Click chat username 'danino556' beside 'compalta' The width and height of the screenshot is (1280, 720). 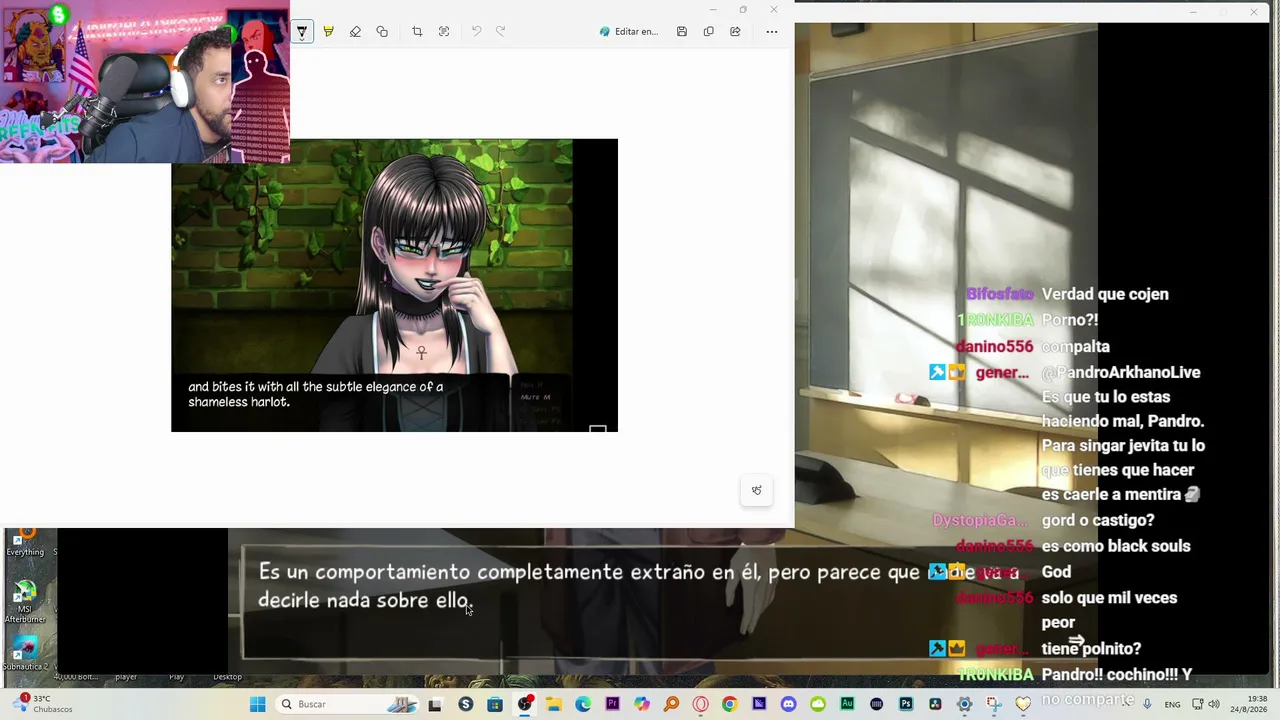tap(994, 346)
